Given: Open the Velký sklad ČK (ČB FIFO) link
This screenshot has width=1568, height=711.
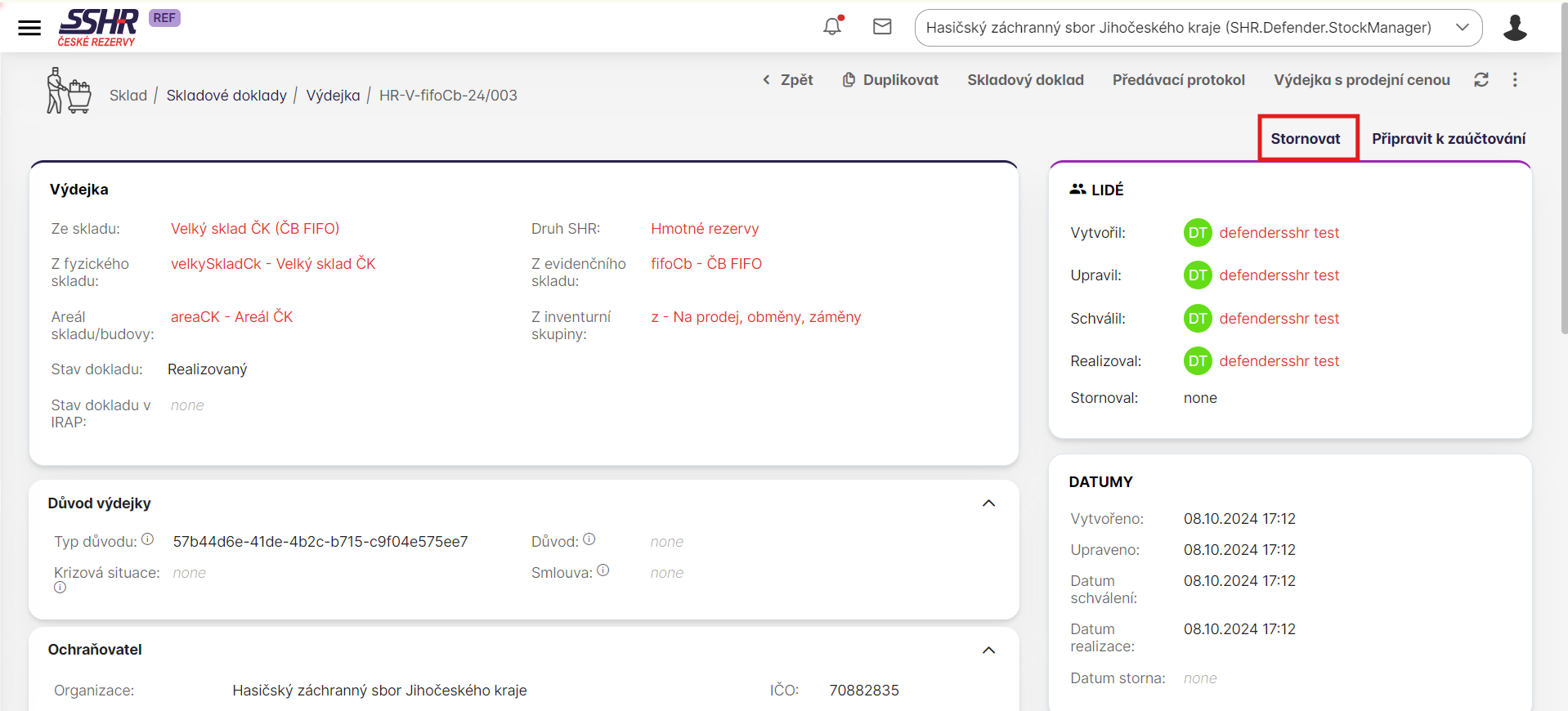Looking at the screenshot, I should 254,229.
